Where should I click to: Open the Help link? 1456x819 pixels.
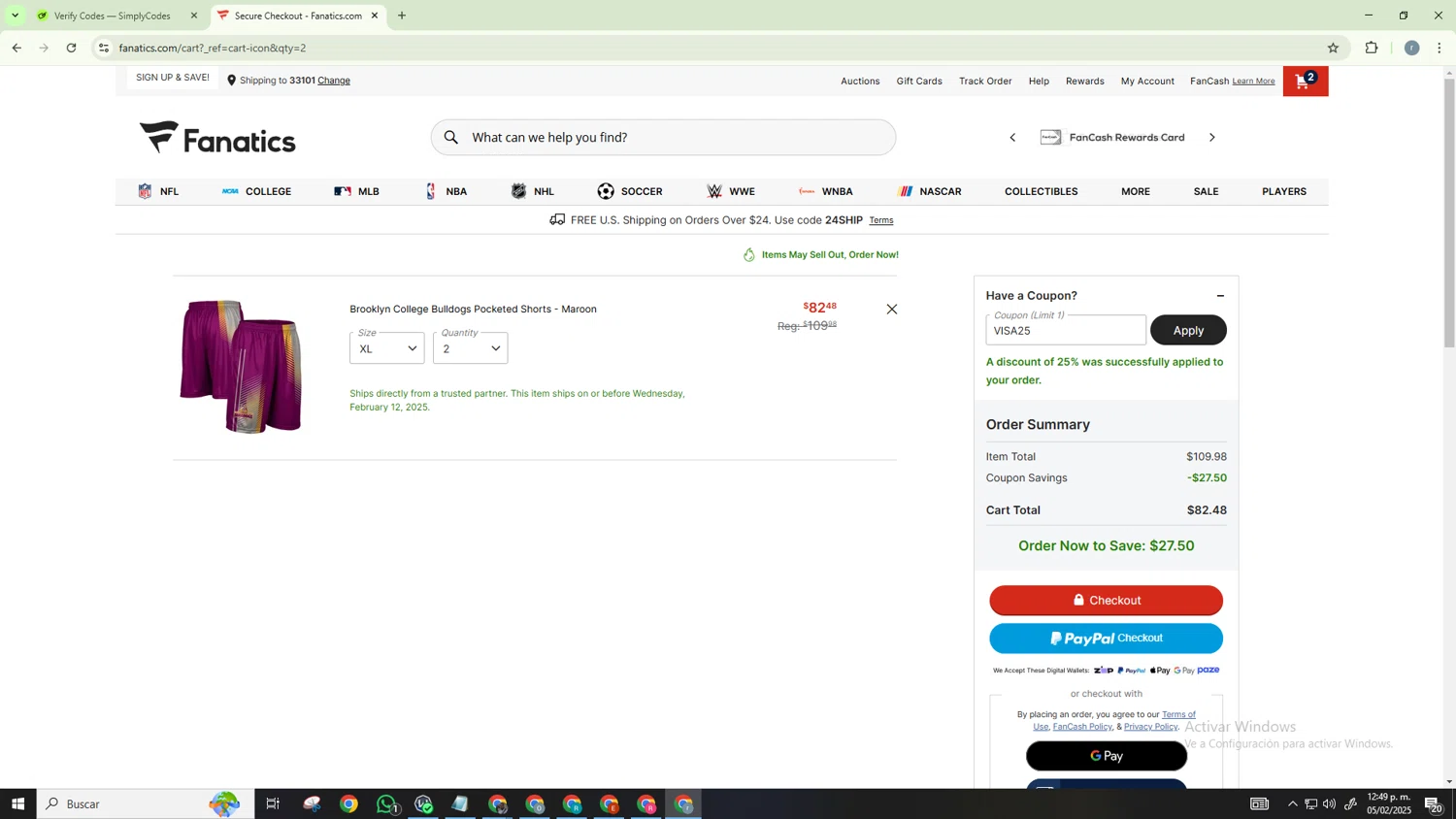click(x=1039, y=82)
